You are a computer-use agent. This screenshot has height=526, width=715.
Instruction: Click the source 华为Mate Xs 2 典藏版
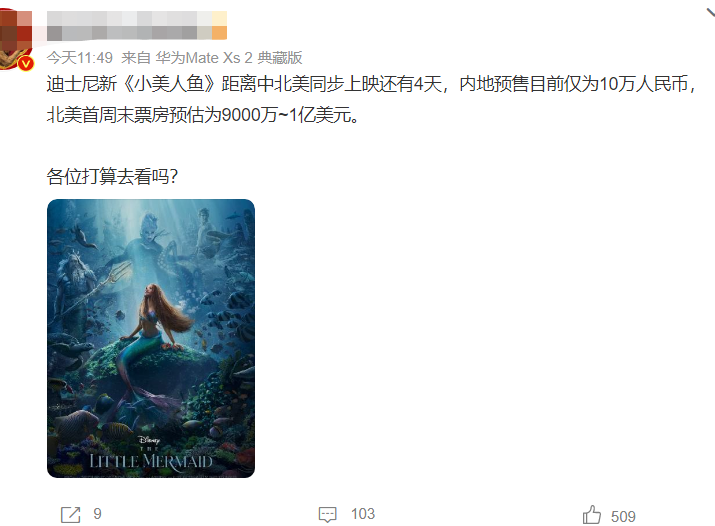pyautogui.click(x=229, y=58)
